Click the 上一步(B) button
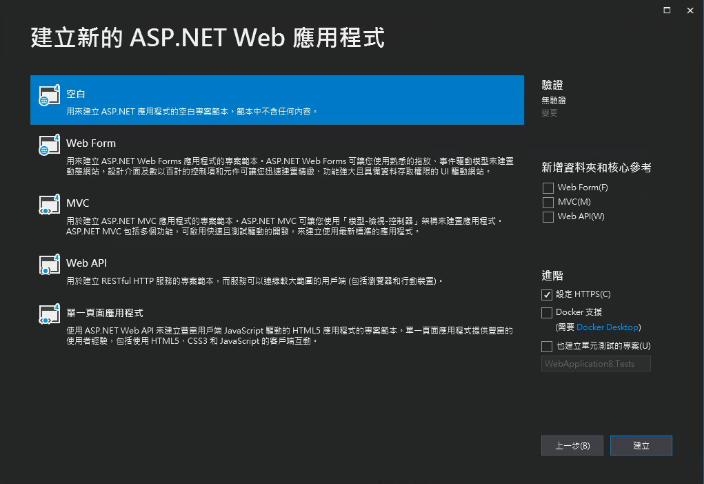Viewport: 704px width, 484px height. pos(572,445)
